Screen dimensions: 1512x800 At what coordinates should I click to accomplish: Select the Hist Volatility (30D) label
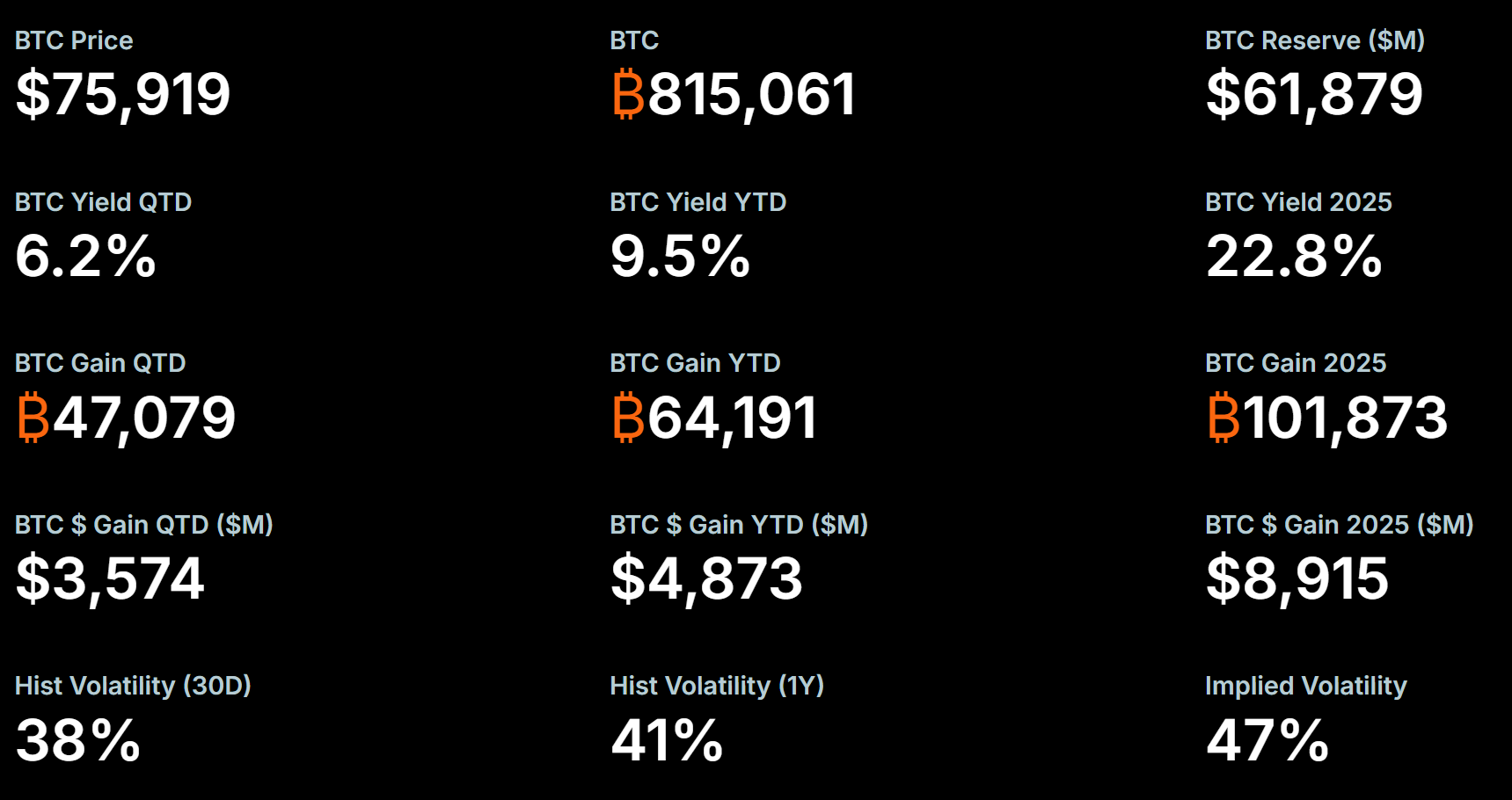tap(133, 686)
